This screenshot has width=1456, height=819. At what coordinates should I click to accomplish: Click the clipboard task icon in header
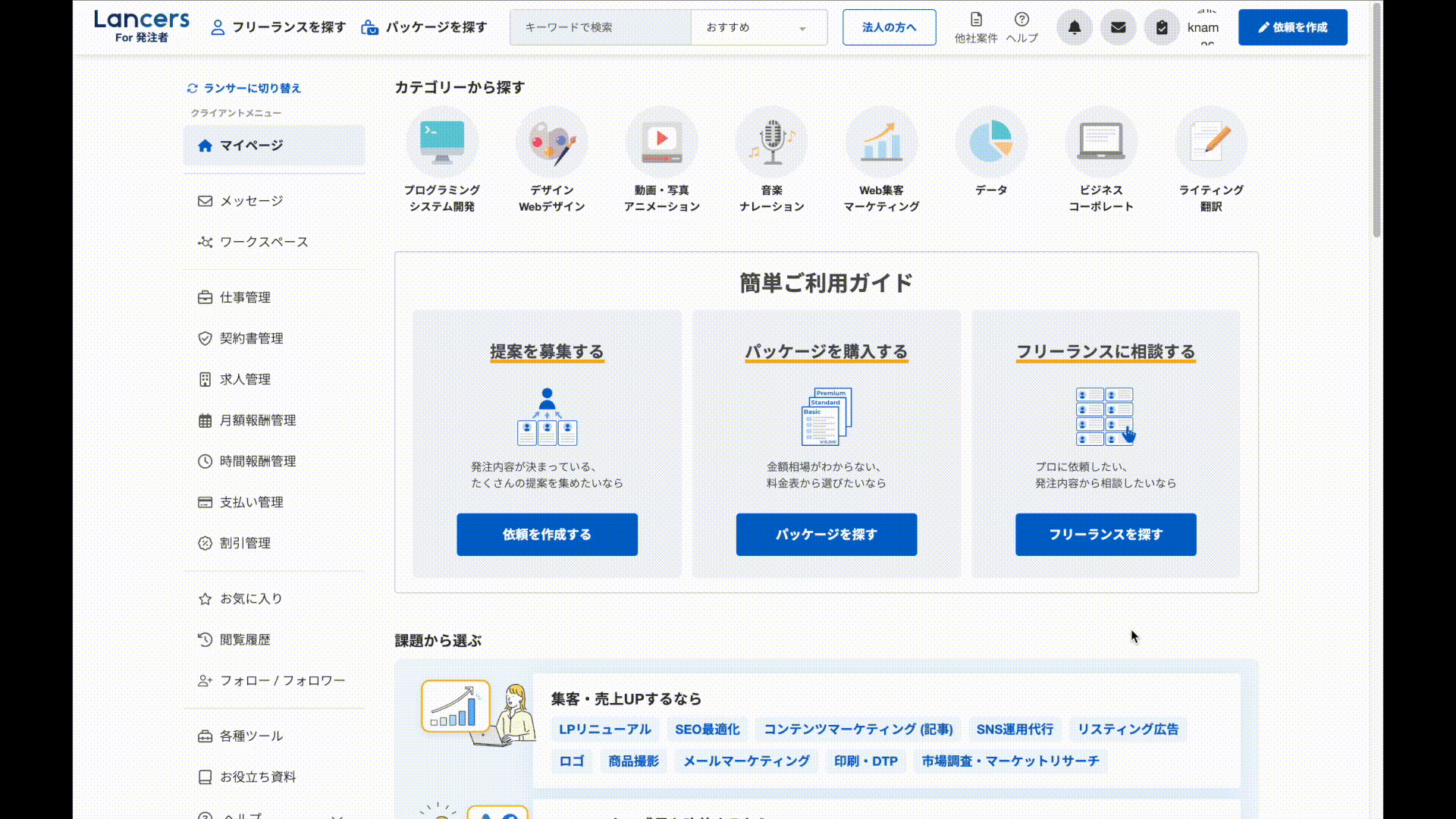point(1162,27)
